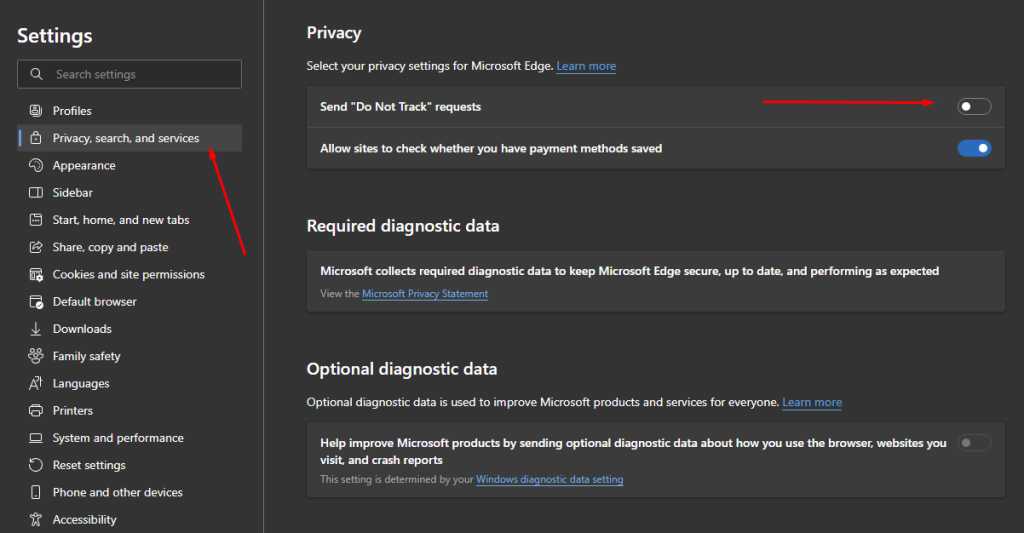Click the Accessibility icon
The width and height of the screenshot is (1024, 533).
coord(36,519)
